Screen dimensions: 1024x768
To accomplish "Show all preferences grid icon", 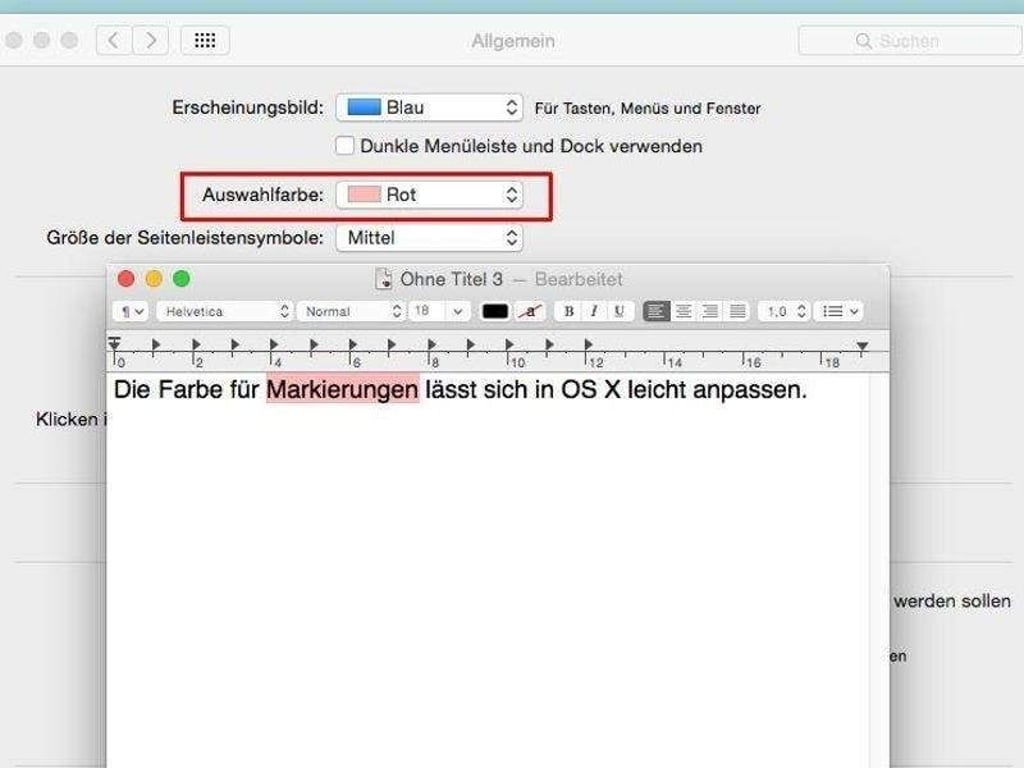I will click(x=205, y=40).
